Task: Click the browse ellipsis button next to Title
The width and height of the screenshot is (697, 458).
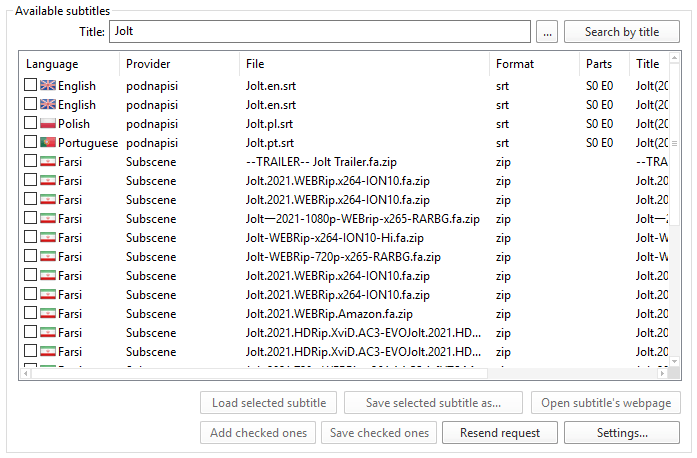Action: (547, 32)
